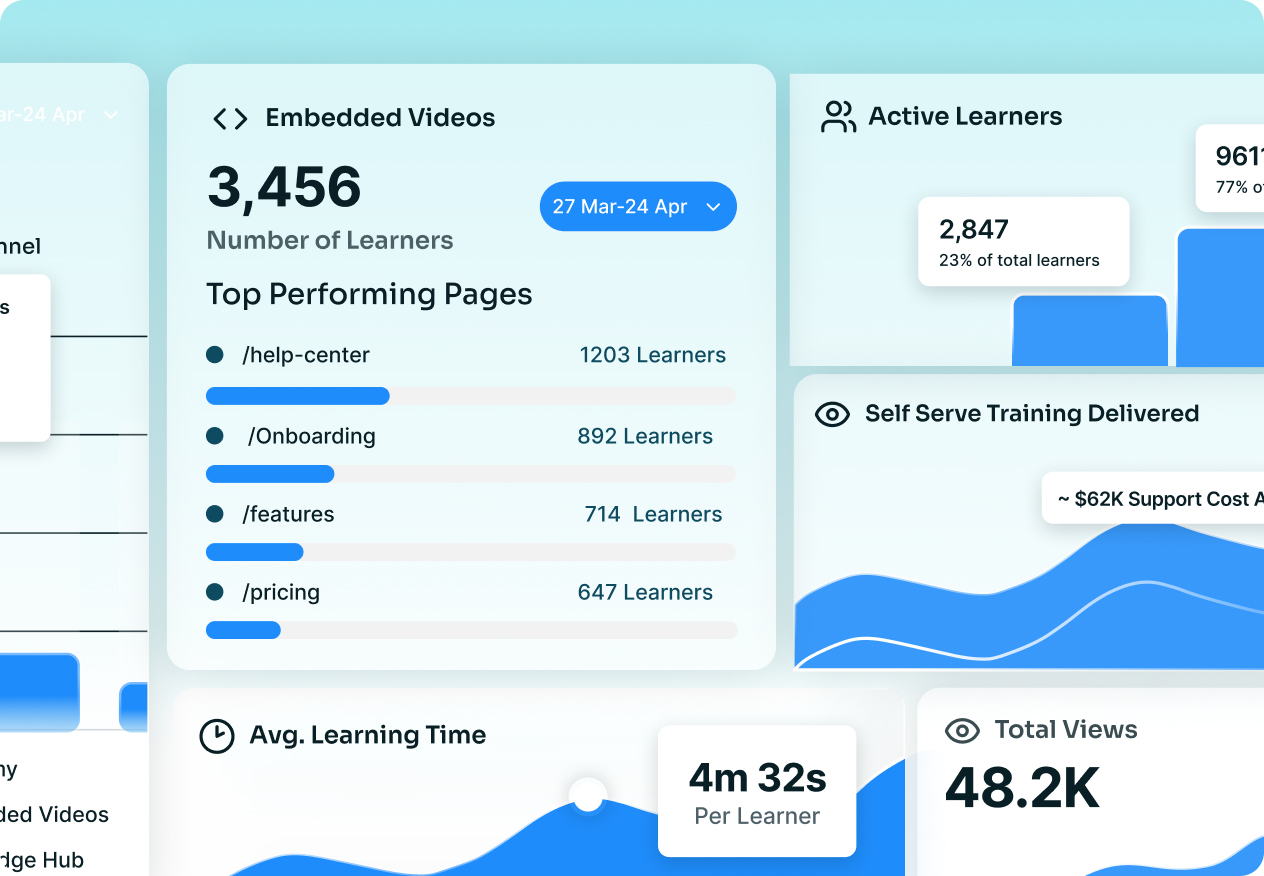Select the /Onboarding page row
This screenshot has height=876, width=1264.
[471, 436]
